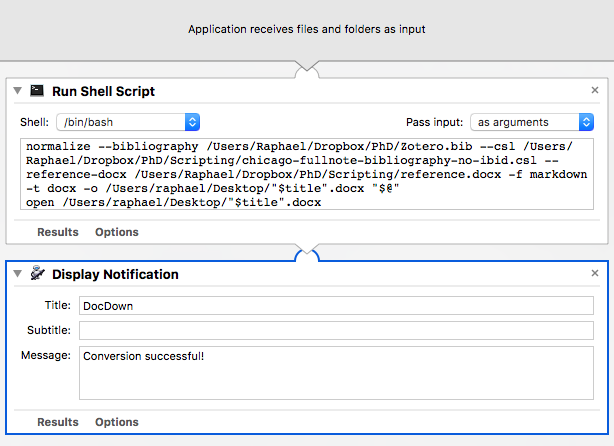The width and height of the screenshot is (614, 446).
Task: Click the Title field containing DocDown
Action: [x=336, y=305]
